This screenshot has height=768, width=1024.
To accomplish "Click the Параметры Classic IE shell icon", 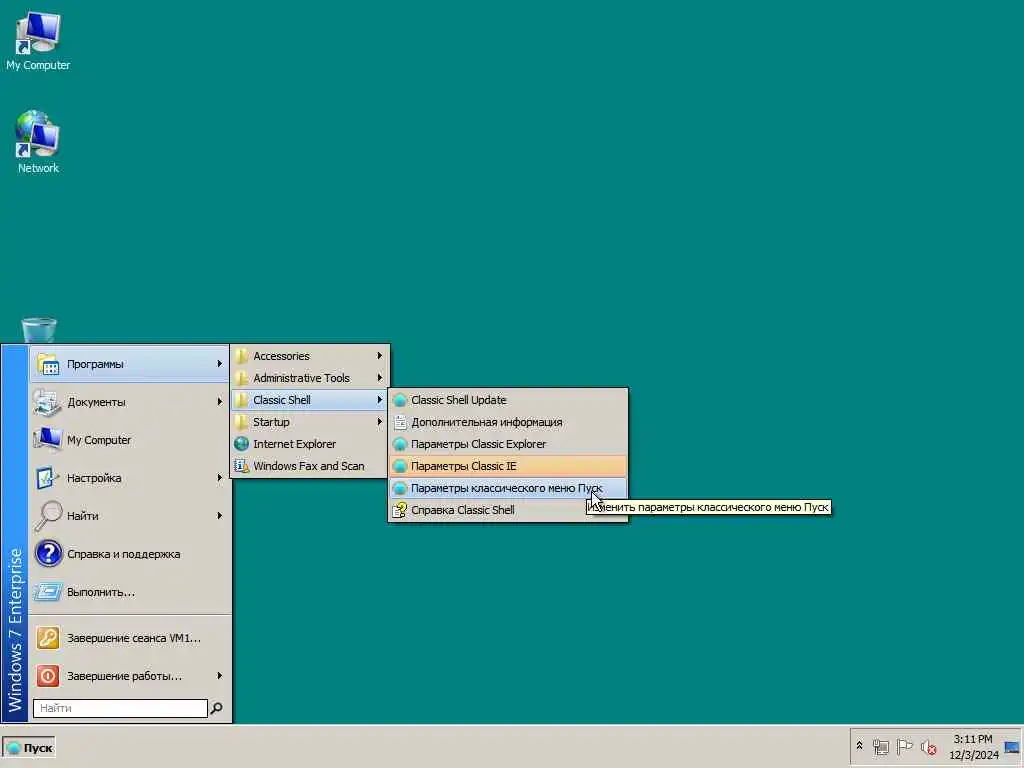I will point(400,466).
